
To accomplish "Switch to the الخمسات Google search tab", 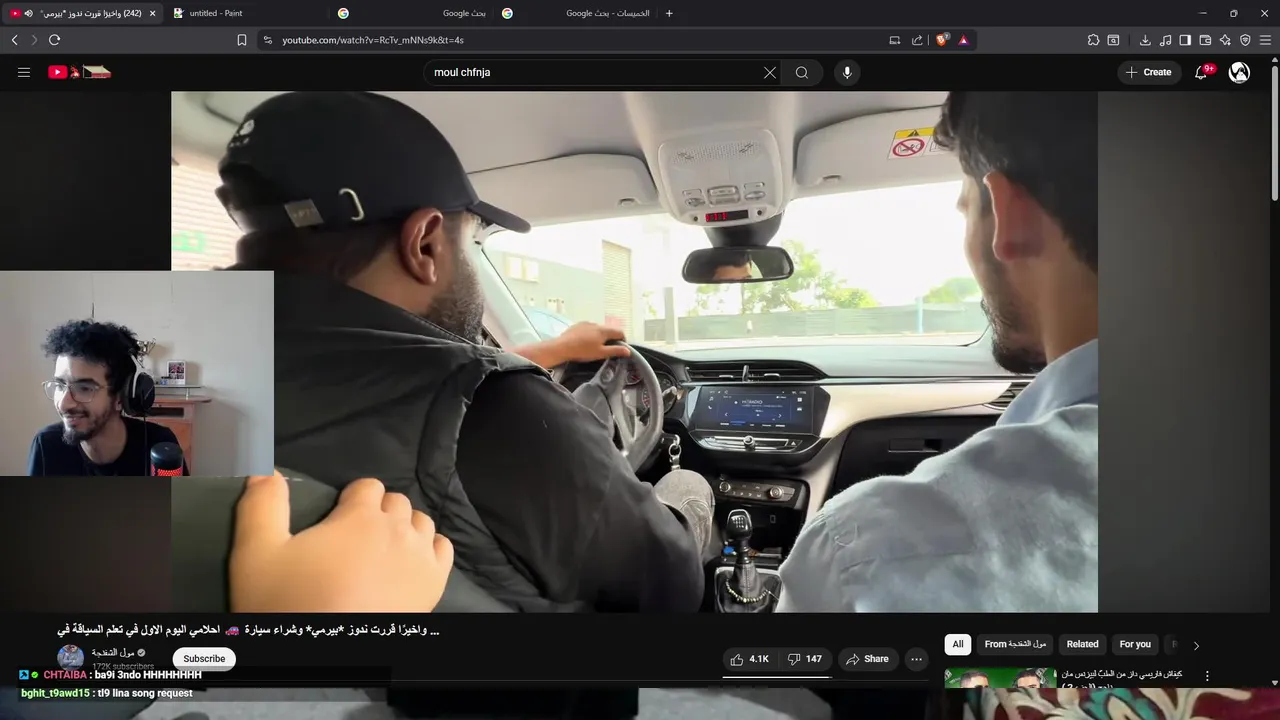I will click(575, 13).
